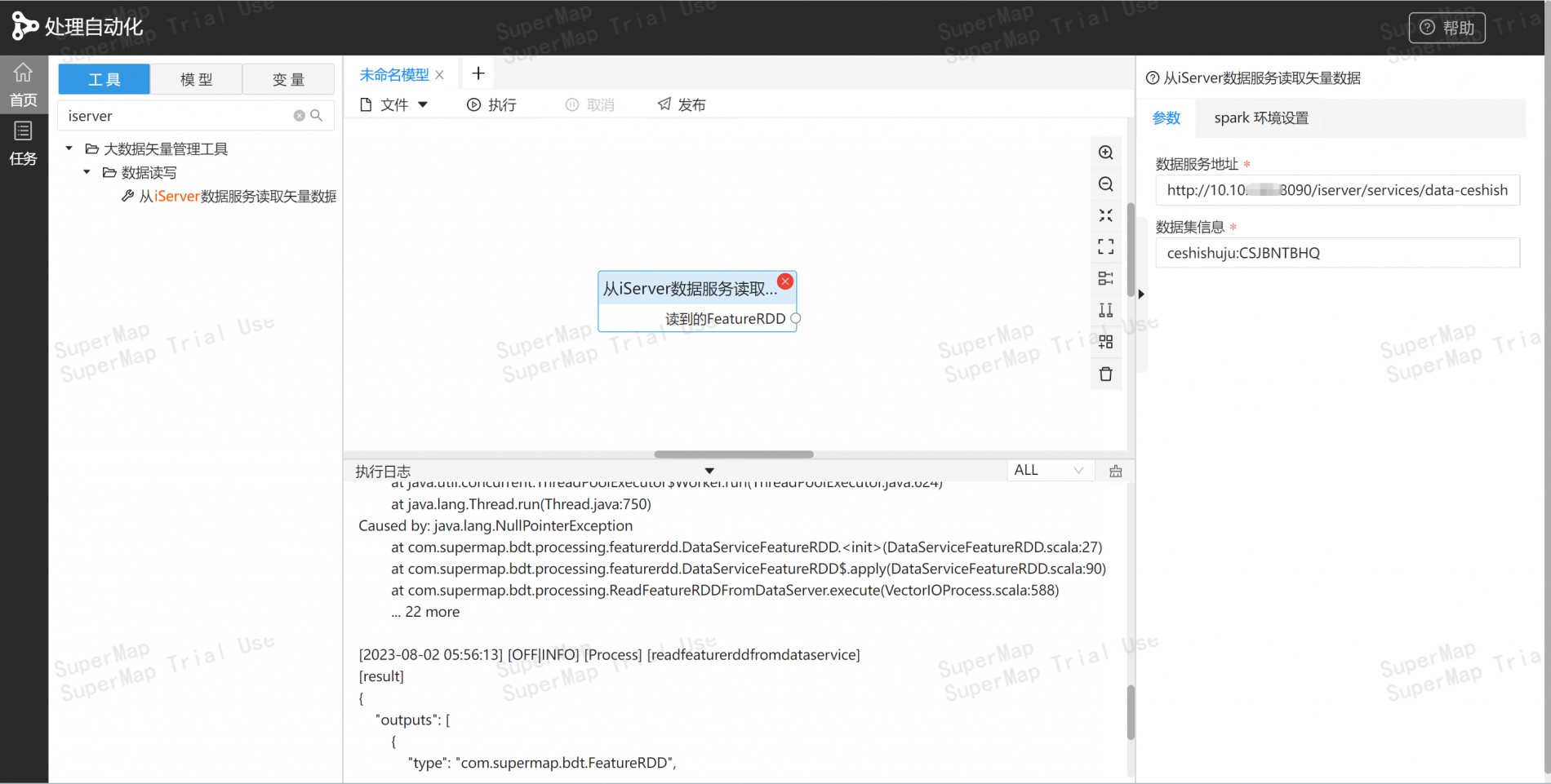Click the 取消 cancel button
The image size is (1551, 784).
[x=590, y=104]
